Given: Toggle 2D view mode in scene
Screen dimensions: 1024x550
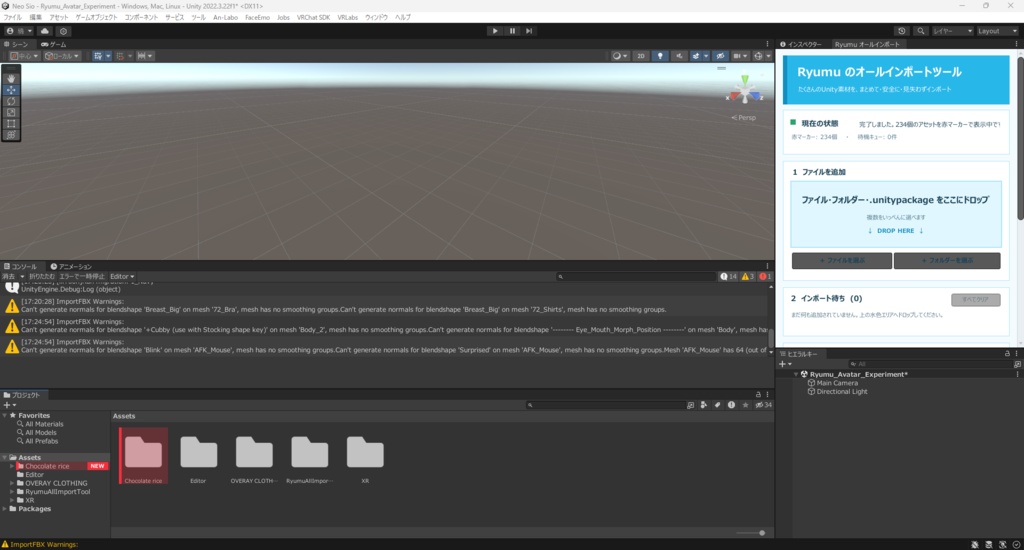Looking at the screenshot, I should pos(641,56).
